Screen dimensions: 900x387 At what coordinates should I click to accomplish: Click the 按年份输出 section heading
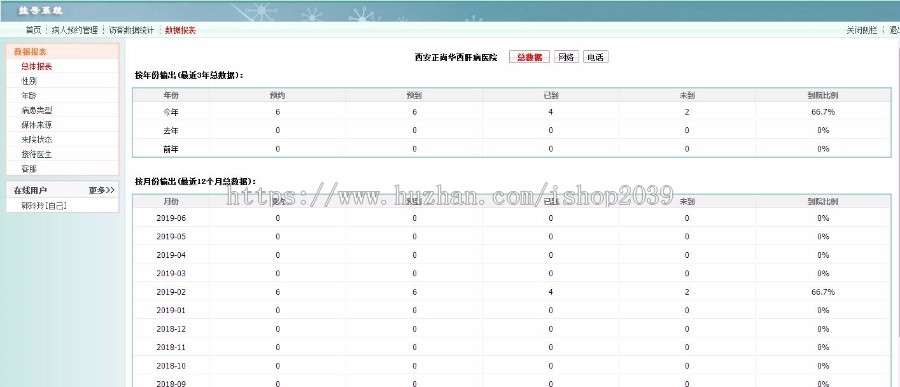[x=189, y=75]
